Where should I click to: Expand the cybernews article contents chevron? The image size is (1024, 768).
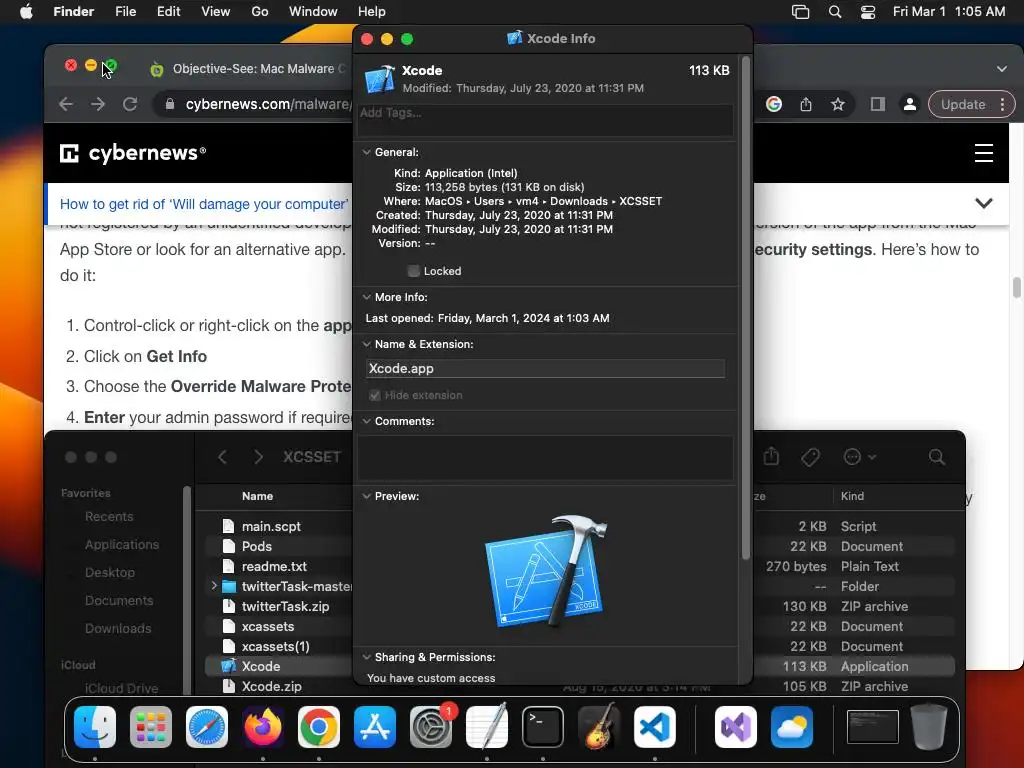point(984,203)
